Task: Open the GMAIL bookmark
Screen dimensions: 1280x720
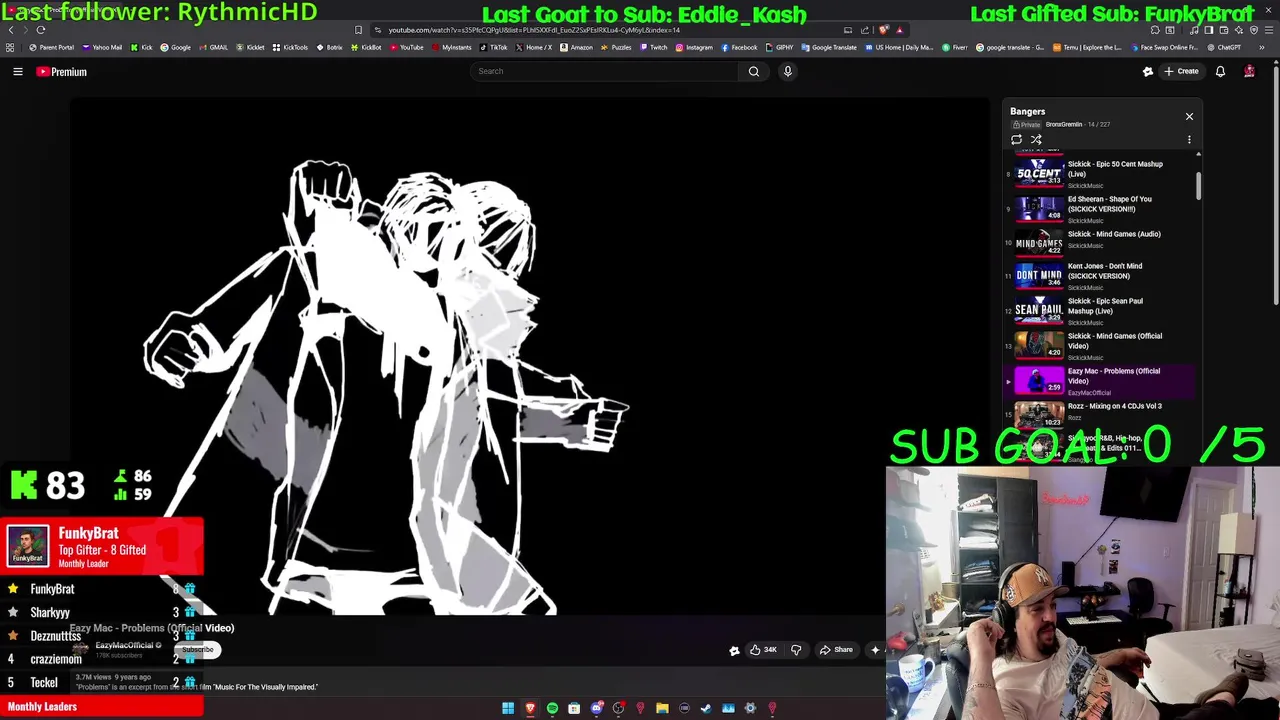Action: (x=212, y=47)
